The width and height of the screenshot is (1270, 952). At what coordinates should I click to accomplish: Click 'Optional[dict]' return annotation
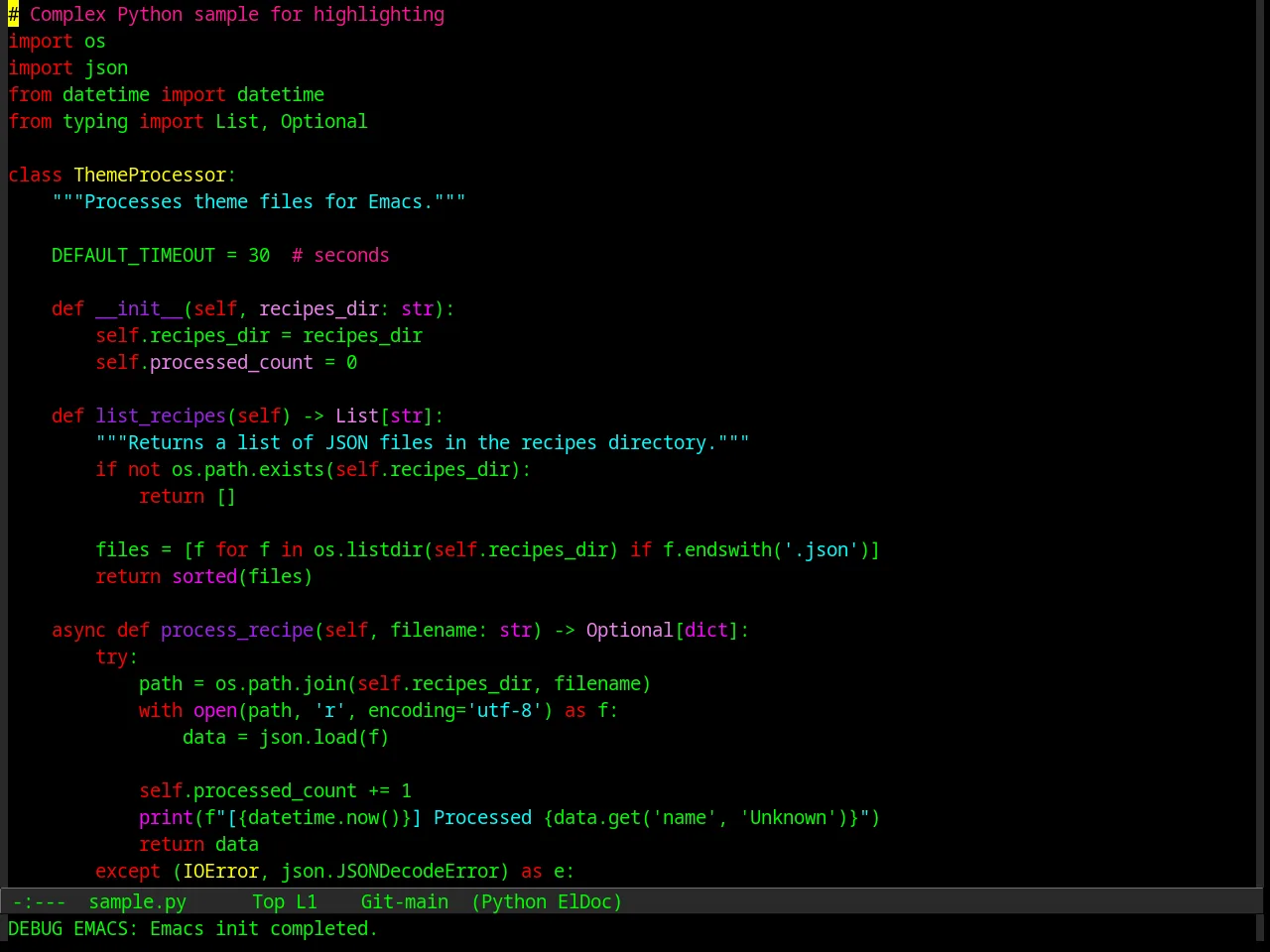pyautogui.click(x=663, y=630)
